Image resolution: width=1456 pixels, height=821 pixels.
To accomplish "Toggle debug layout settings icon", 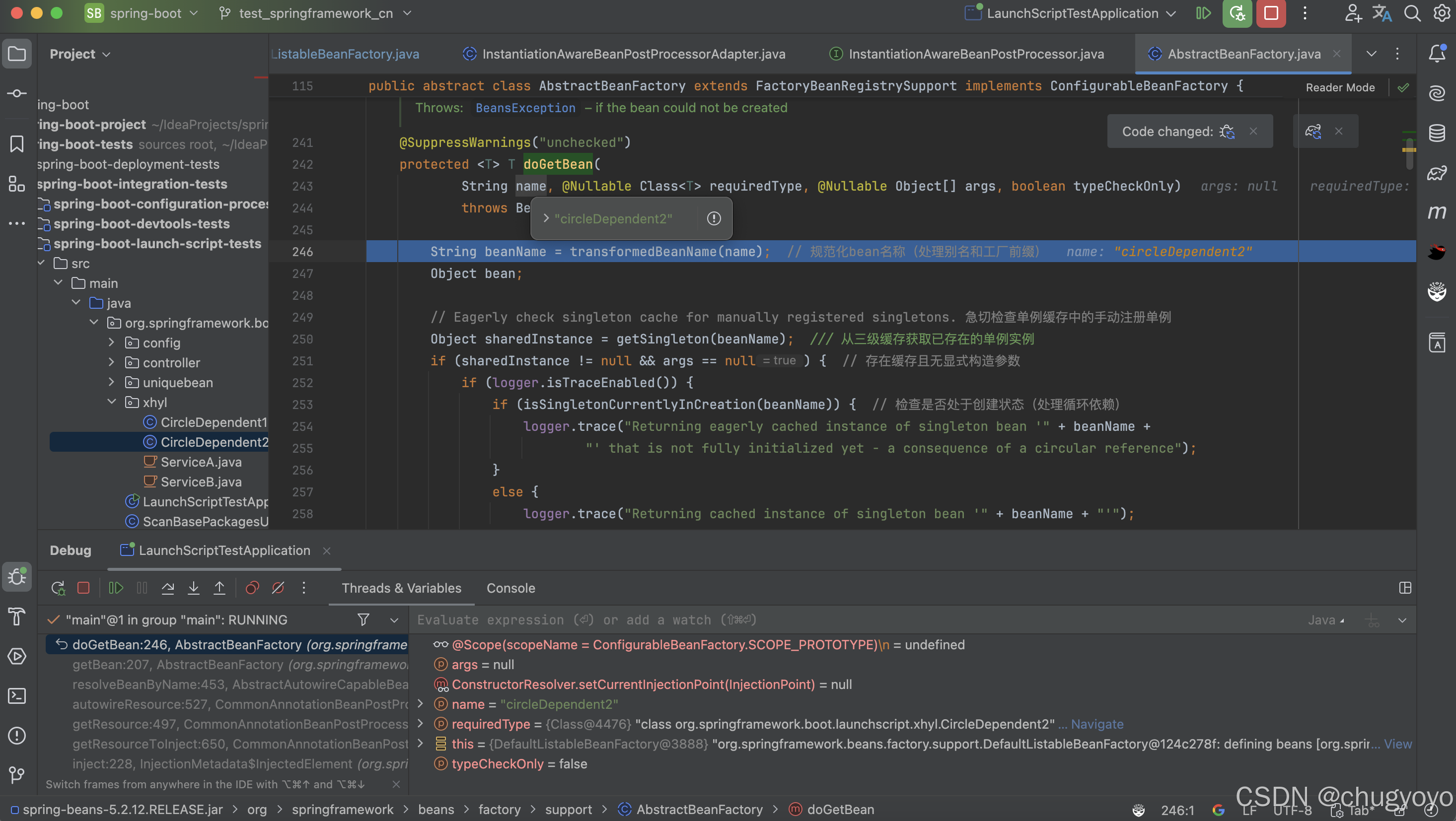I will (x=1404, y=588).
